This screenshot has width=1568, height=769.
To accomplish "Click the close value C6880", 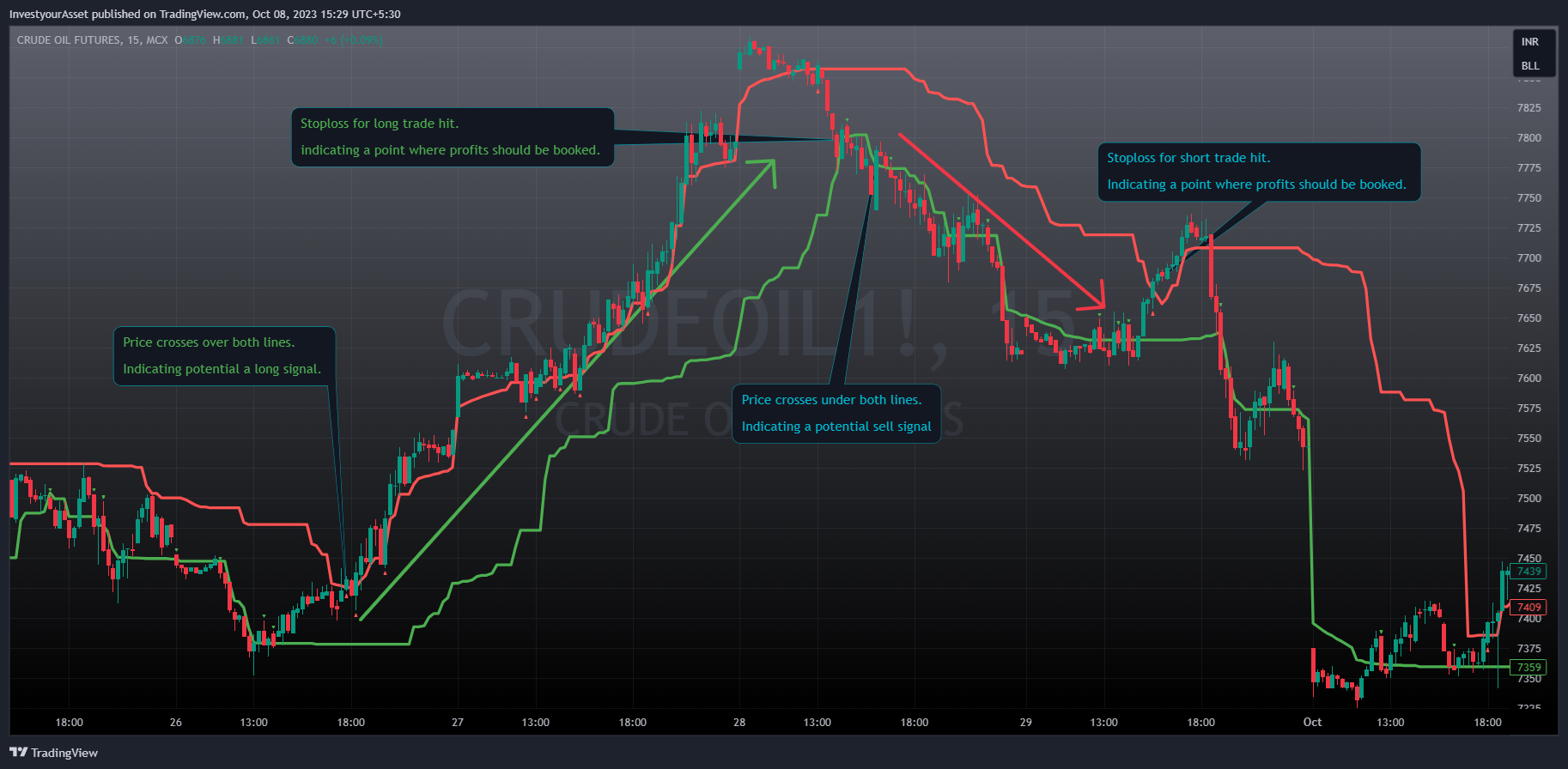I will point(302,40).
